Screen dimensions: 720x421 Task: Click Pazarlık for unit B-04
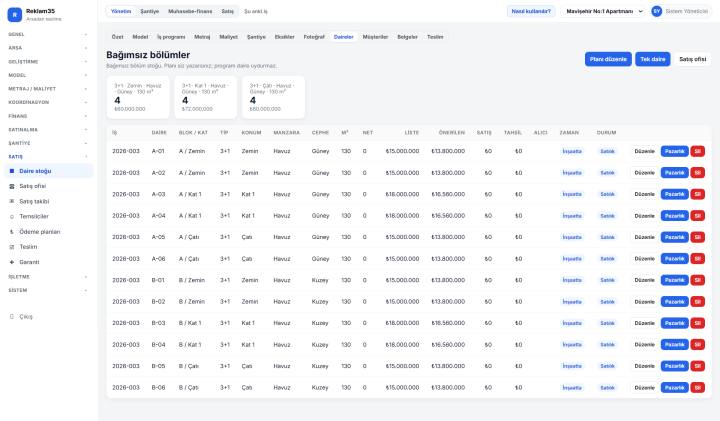point(675,345)
